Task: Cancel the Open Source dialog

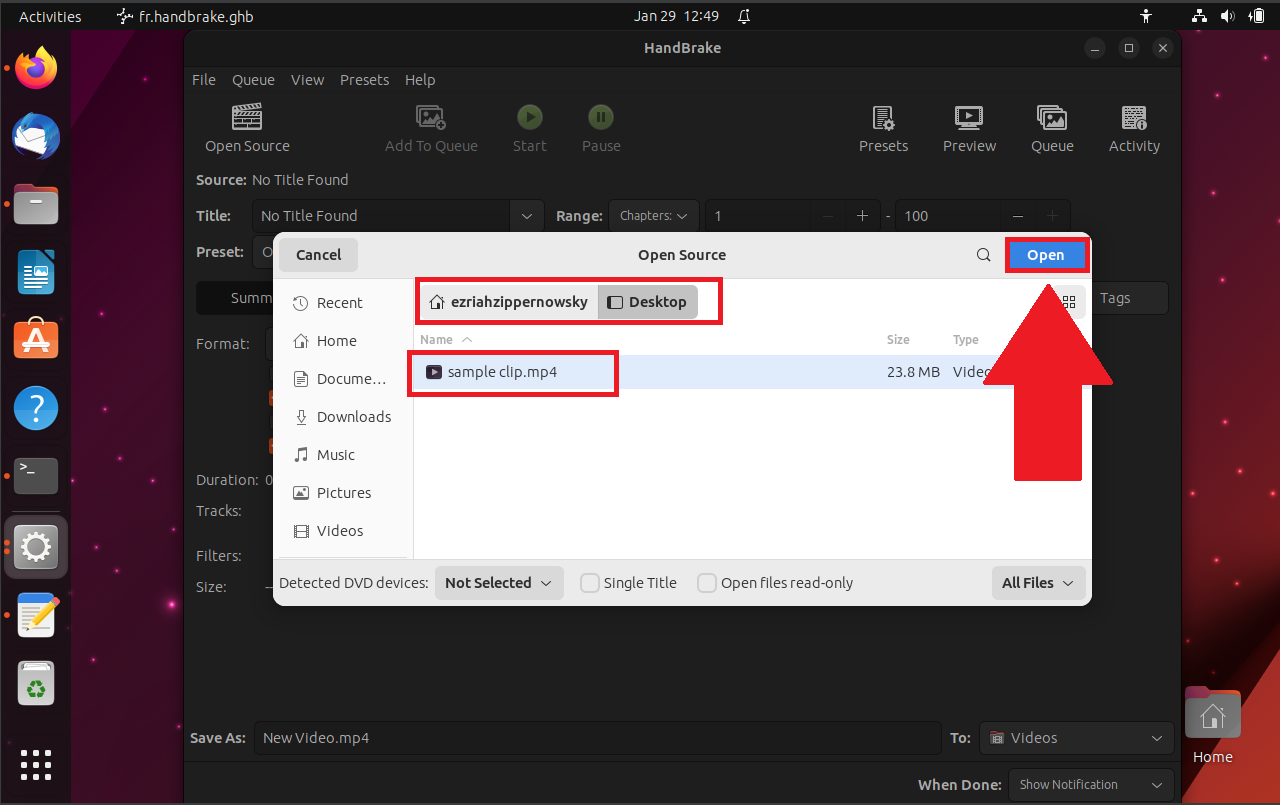Action: tap(317, 255)
